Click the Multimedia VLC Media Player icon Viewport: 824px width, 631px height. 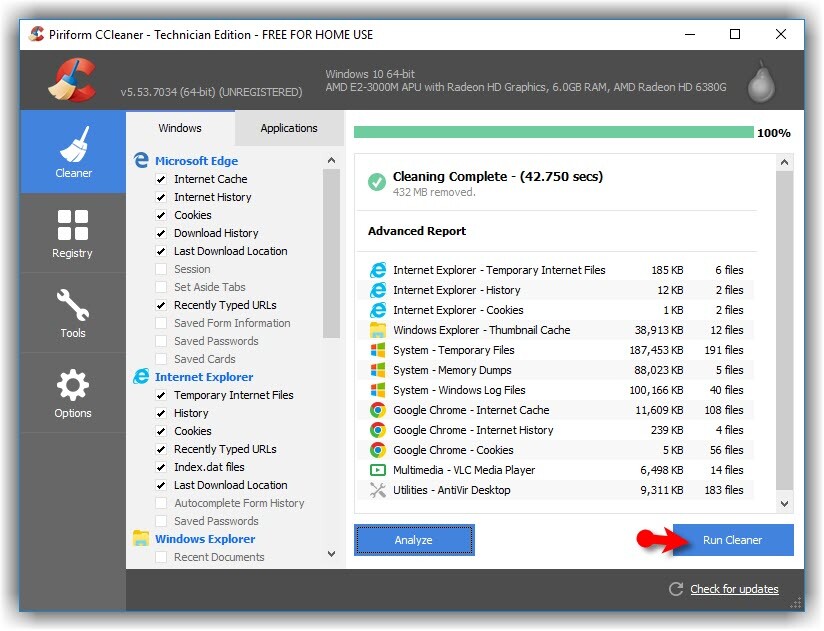click(x=378, y=470)
